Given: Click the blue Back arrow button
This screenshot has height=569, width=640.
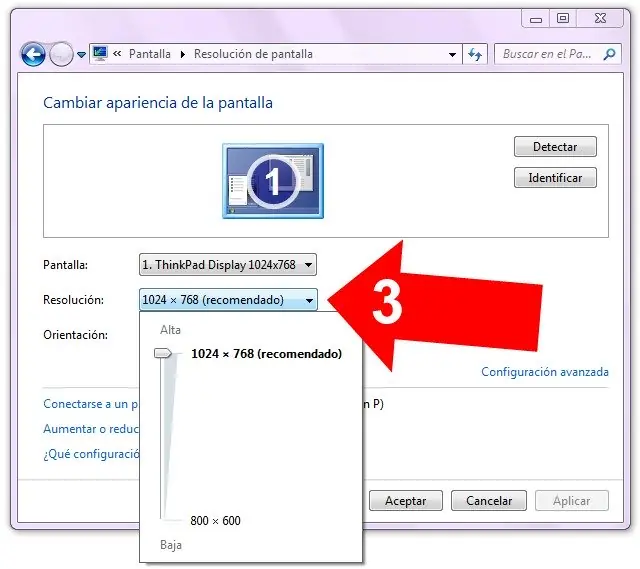Looking at the screenshot, I should (33, 54).
